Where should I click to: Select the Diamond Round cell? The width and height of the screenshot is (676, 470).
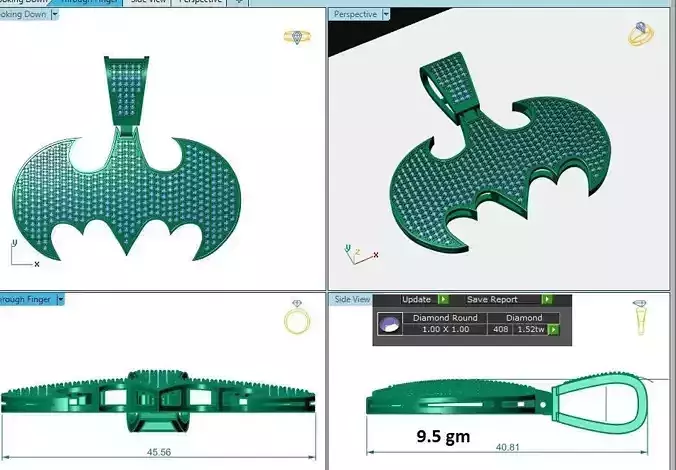(x=445, y=318)
